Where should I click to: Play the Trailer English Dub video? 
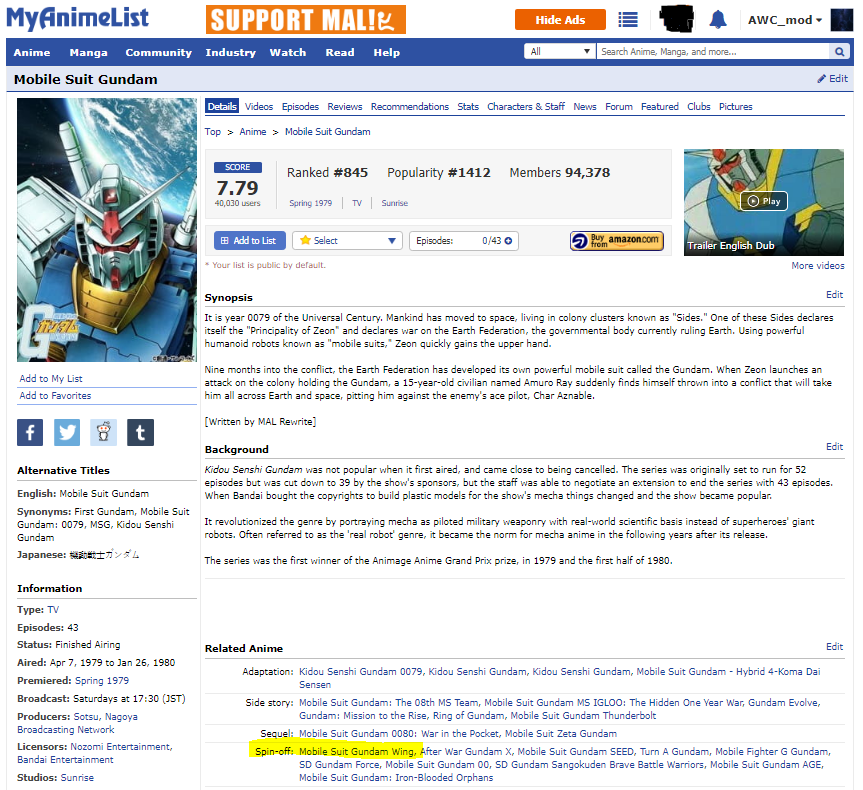coord(763,201)
